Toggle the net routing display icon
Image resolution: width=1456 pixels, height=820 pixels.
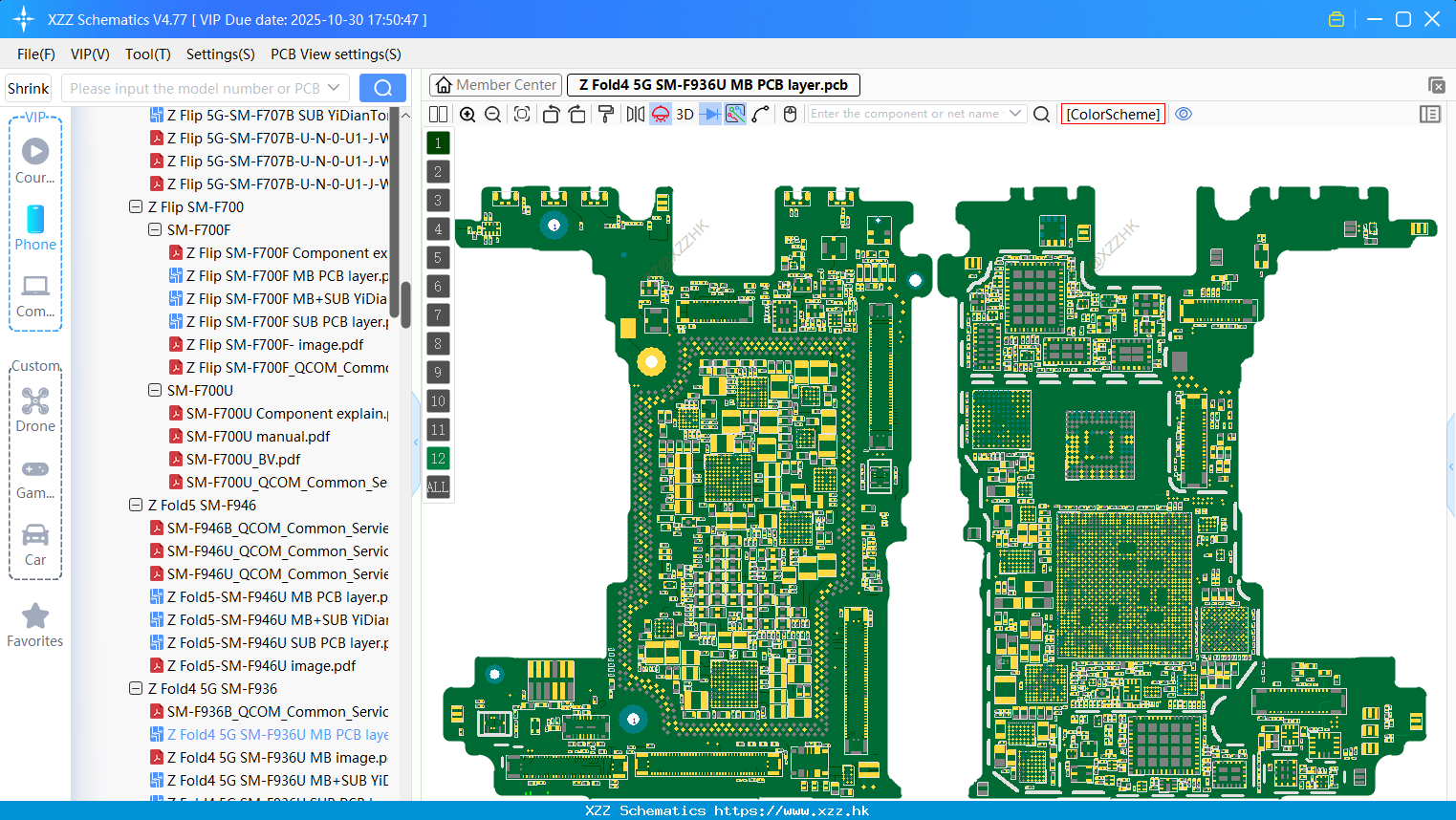pyautogui.click(x=735, y=114)
